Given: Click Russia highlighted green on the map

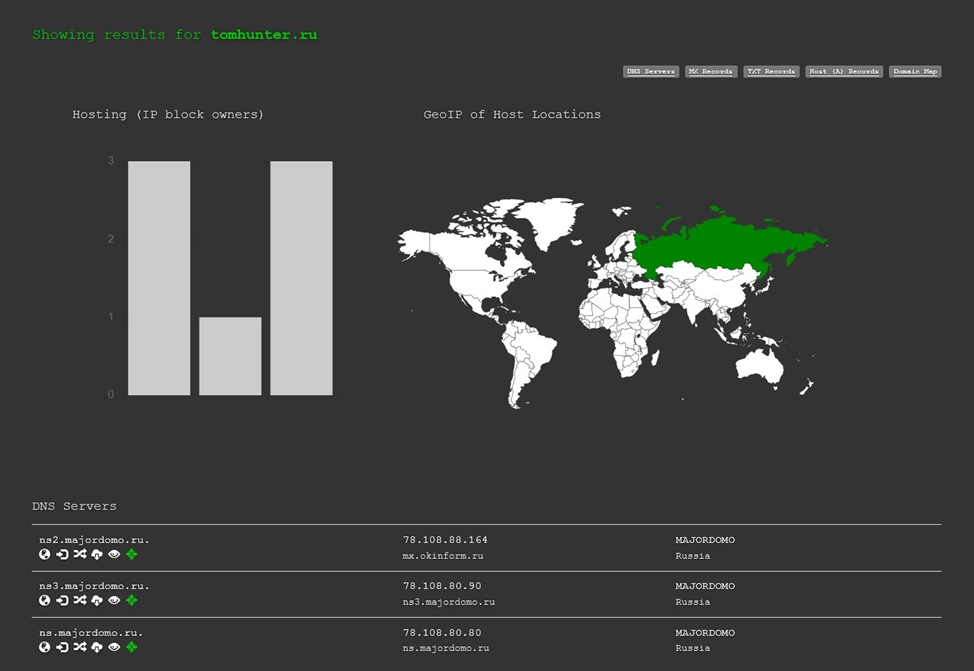Looking at the screenshot, I should 720,243.
